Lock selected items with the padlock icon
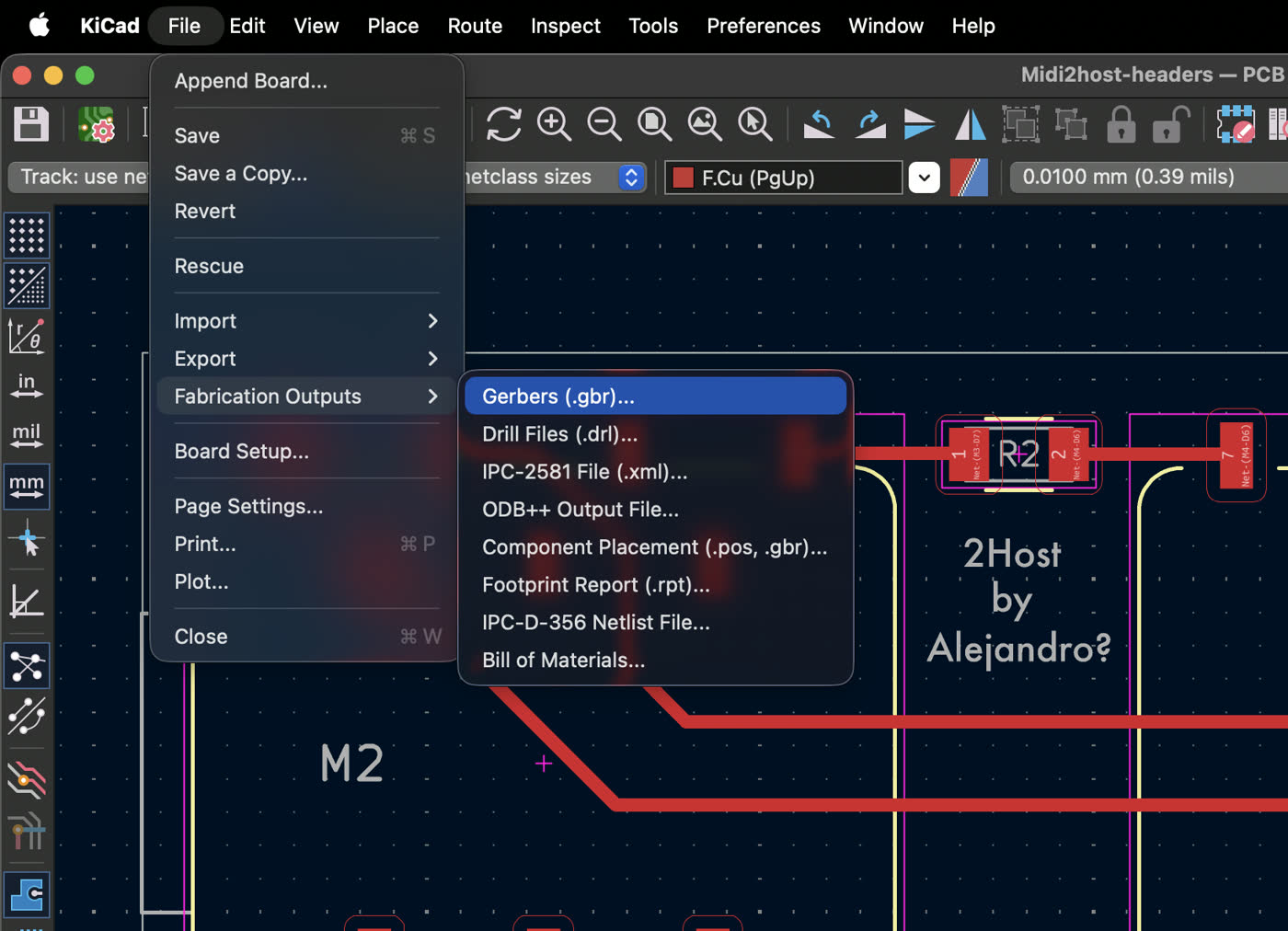This screenshot has width=1288, height=931. (1121, 123)
